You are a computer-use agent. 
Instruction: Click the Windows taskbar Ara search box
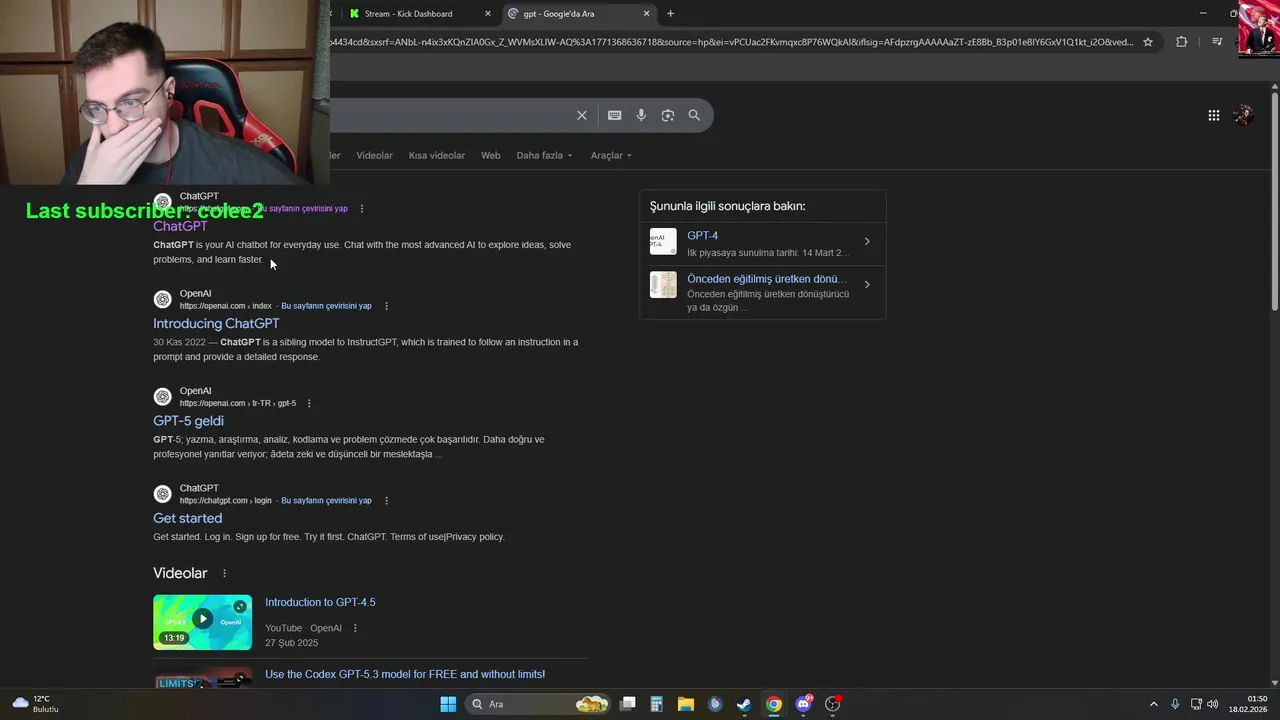[x=540, y=704]
